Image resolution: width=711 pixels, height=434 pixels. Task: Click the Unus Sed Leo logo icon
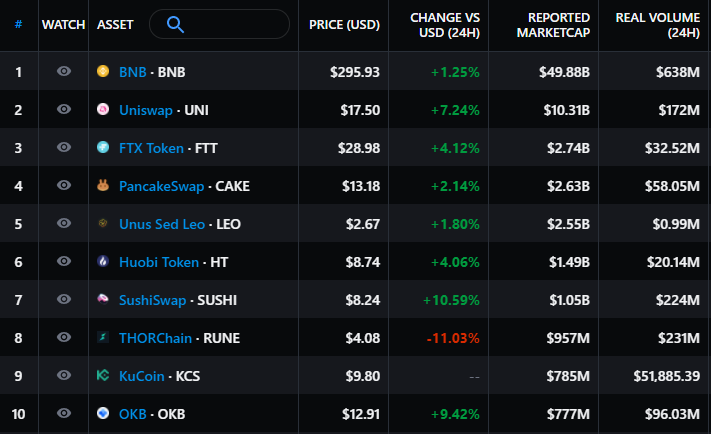point(103,223)
